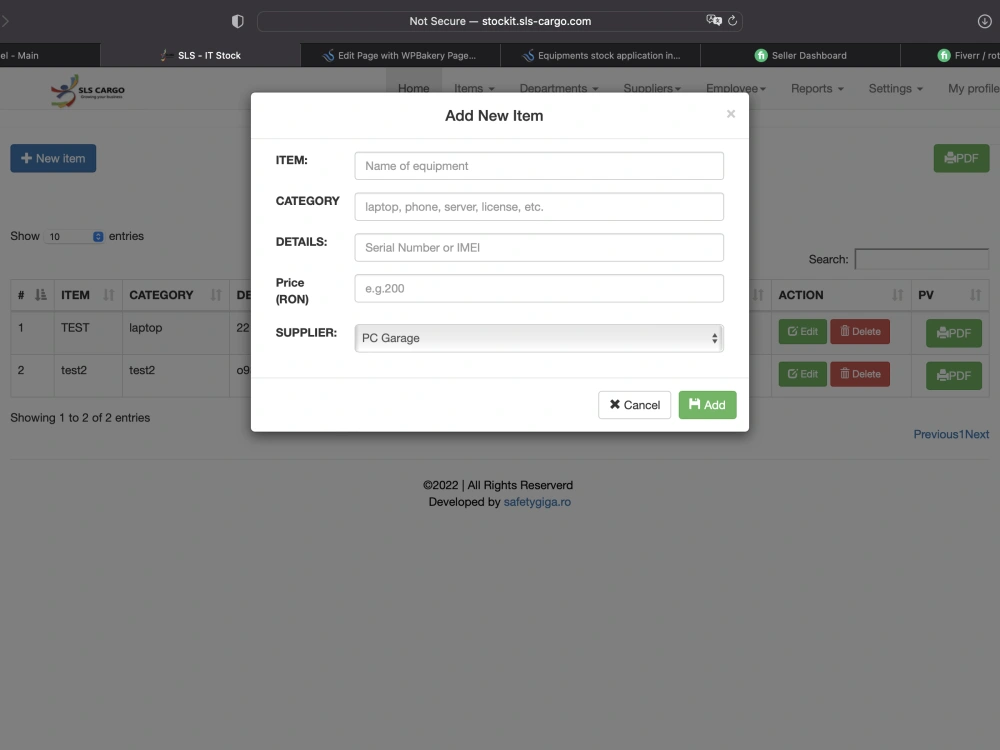Open the Settings menu
The image size is (1000, 750).
coord(895,89)
